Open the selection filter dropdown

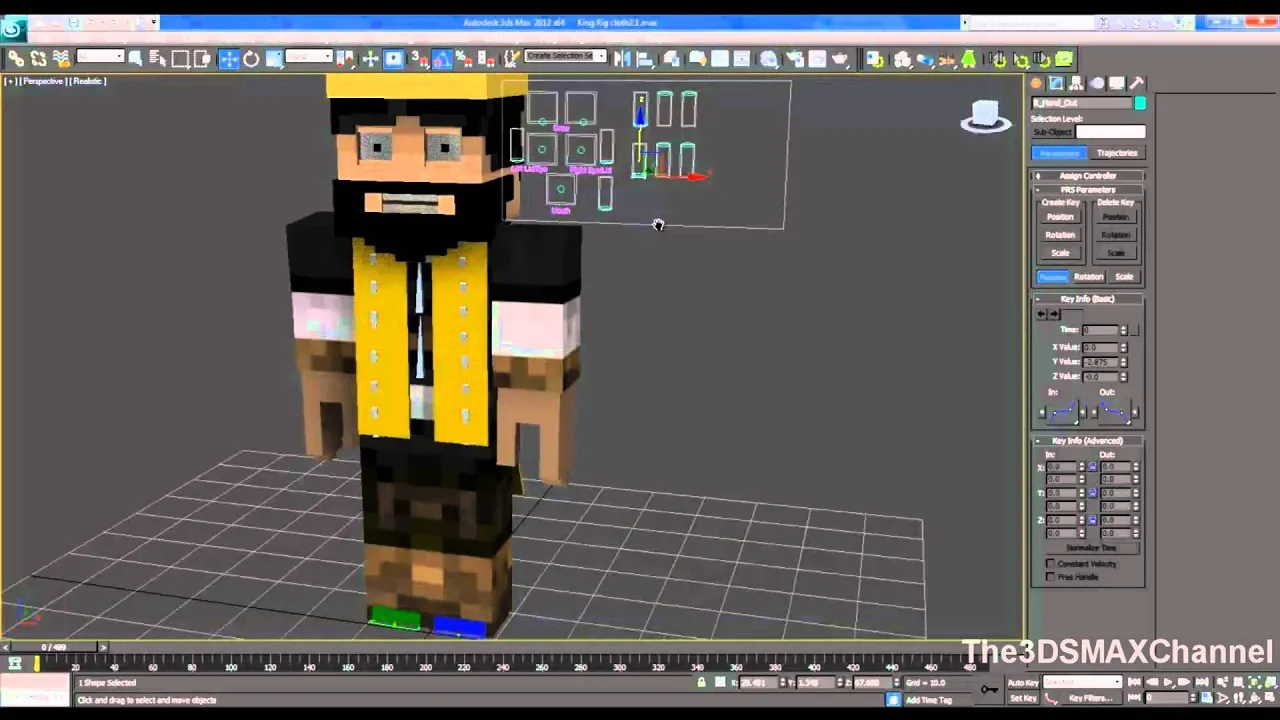coord(100,56)
